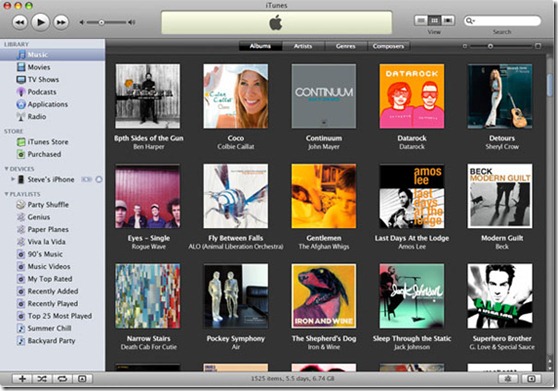Viewport: 558px width, 391px height.
Task: Collapse the Playlists section
Action: [x=6, y=194]
